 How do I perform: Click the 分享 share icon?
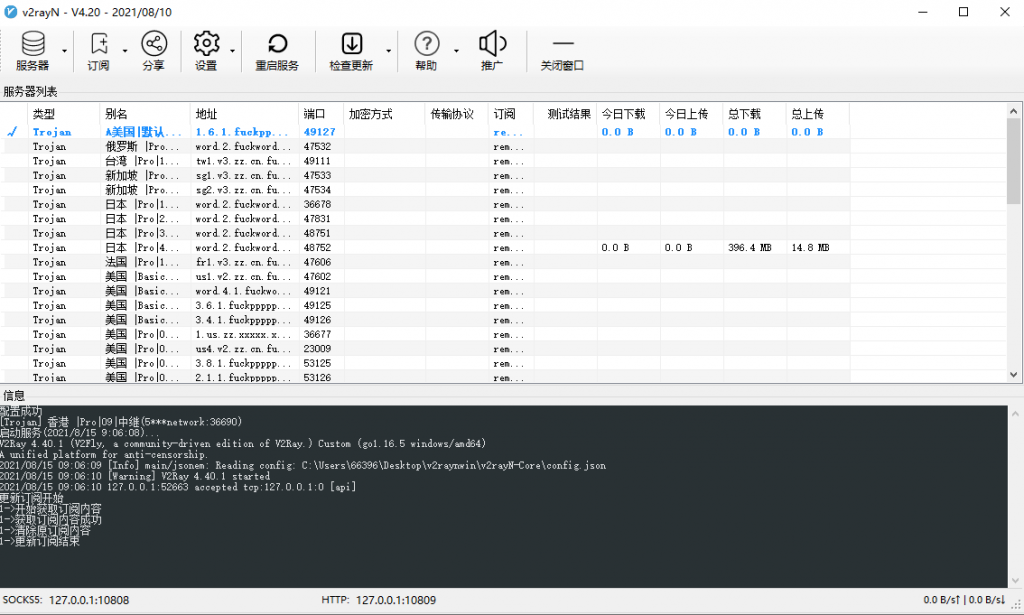click(x=153, y=44)
